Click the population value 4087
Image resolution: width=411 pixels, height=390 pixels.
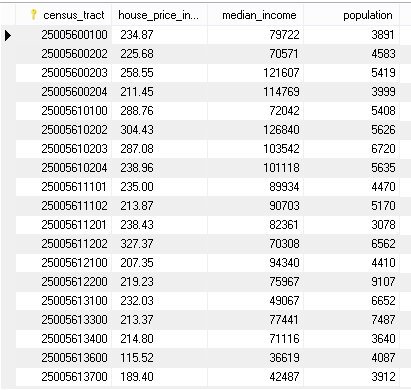pos(383,358)
